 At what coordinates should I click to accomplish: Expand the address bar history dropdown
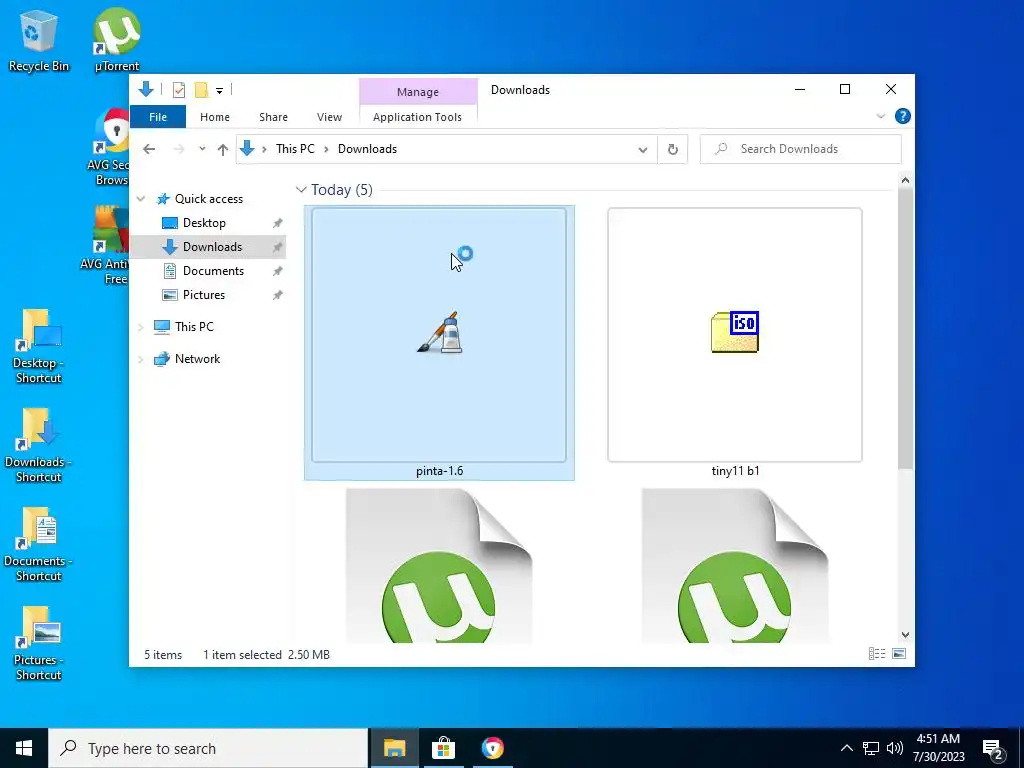[643, 150]
